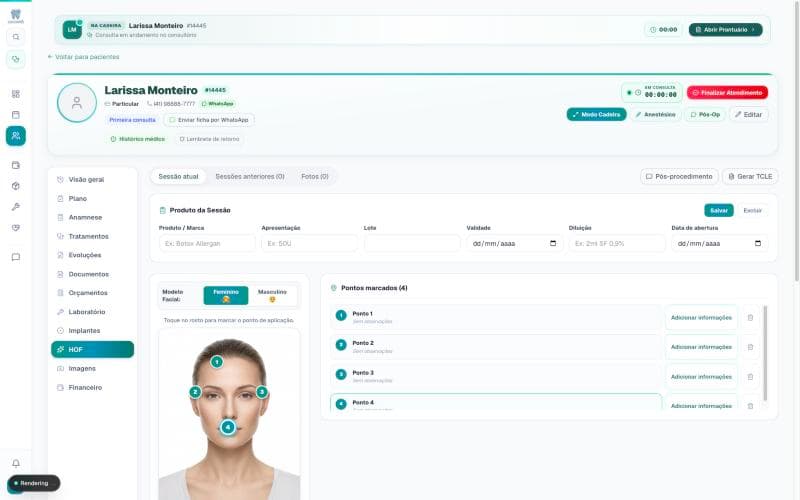800x500 pixels.
Task: Click Lembrete de retorno
Action: (209, 139)
